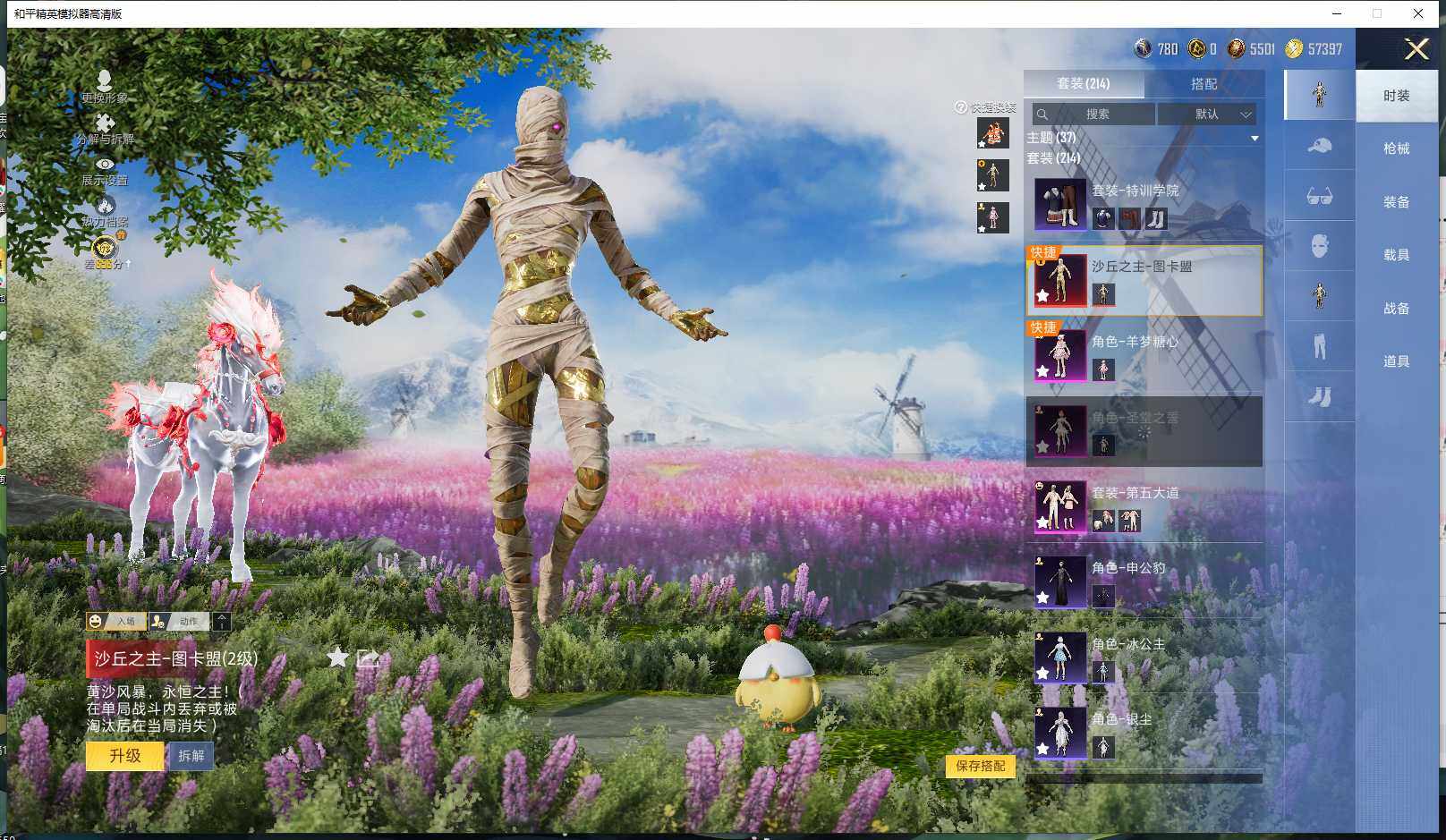Select 角色-申公豹 character outfit
This screenshot has height=840, width=1446.
[1144, 581]
